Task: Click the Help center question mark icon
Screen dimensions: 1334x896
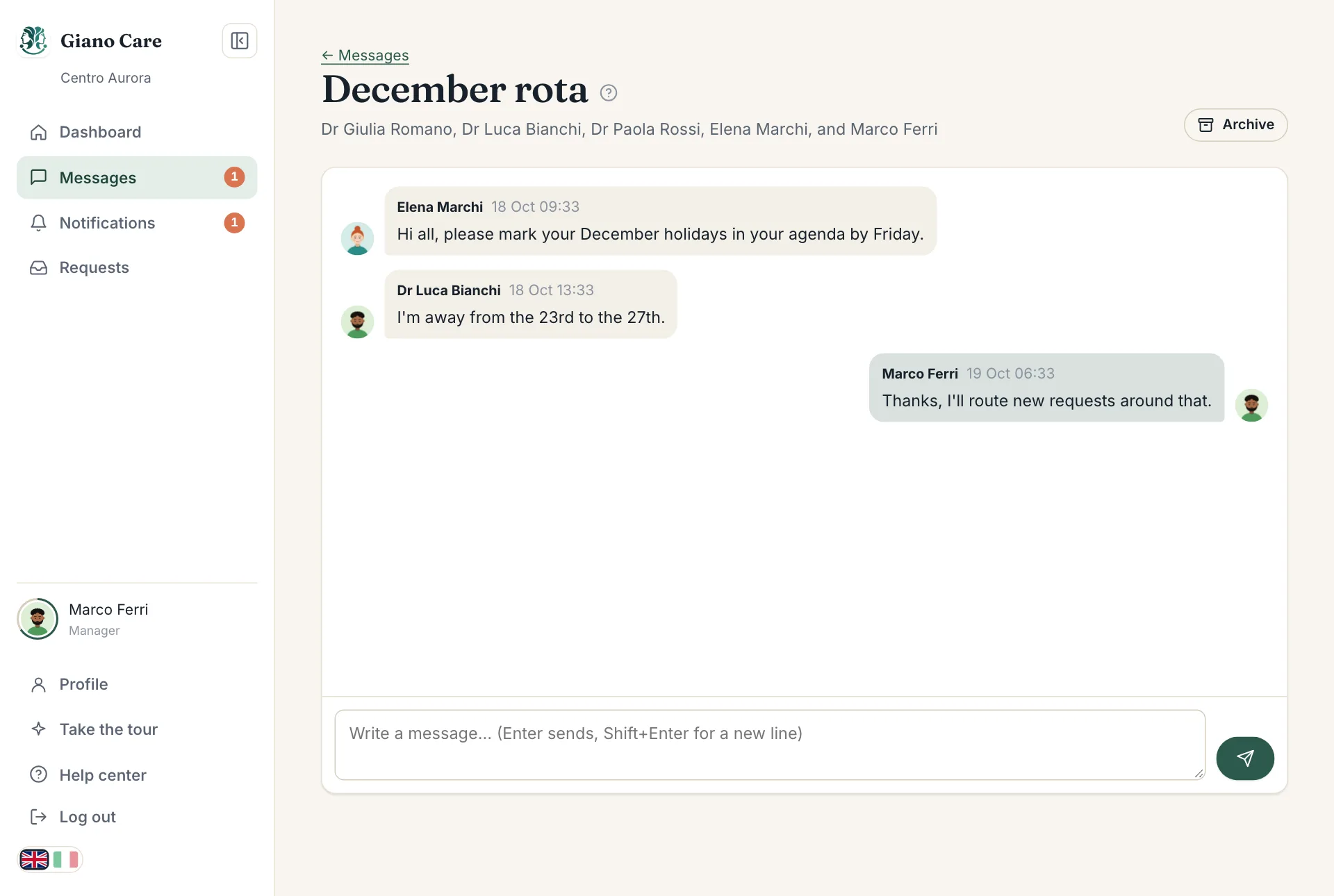Action: (39, 774)
